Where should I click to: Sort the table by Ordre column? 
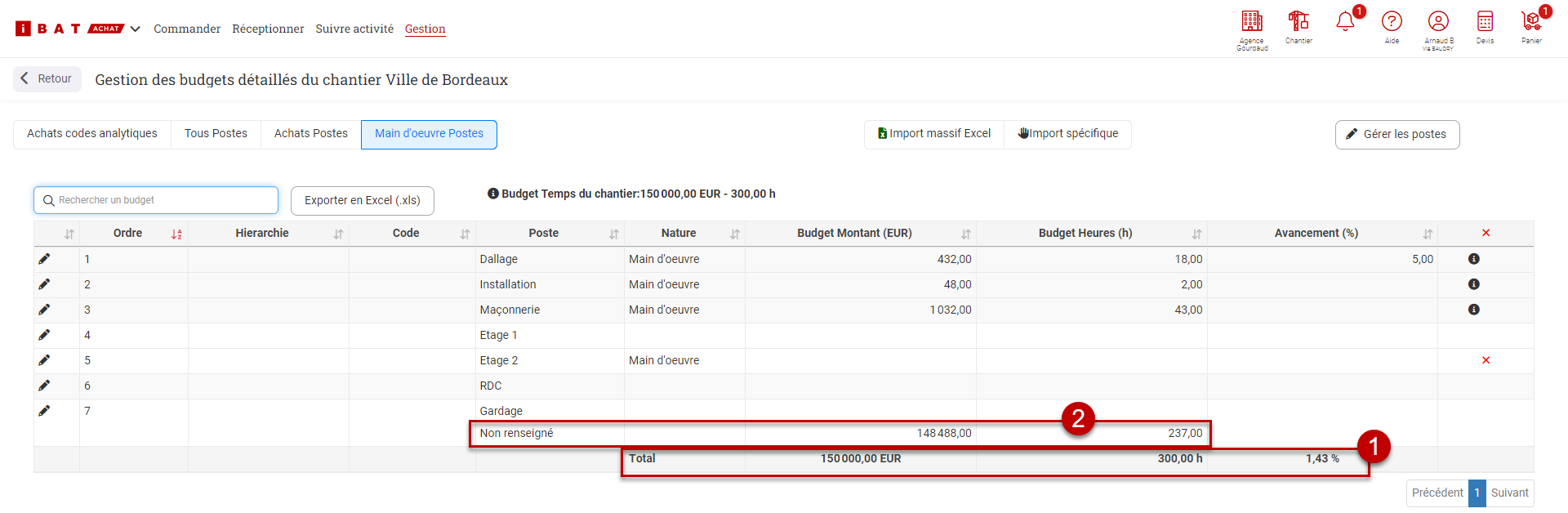coord(176,234)
